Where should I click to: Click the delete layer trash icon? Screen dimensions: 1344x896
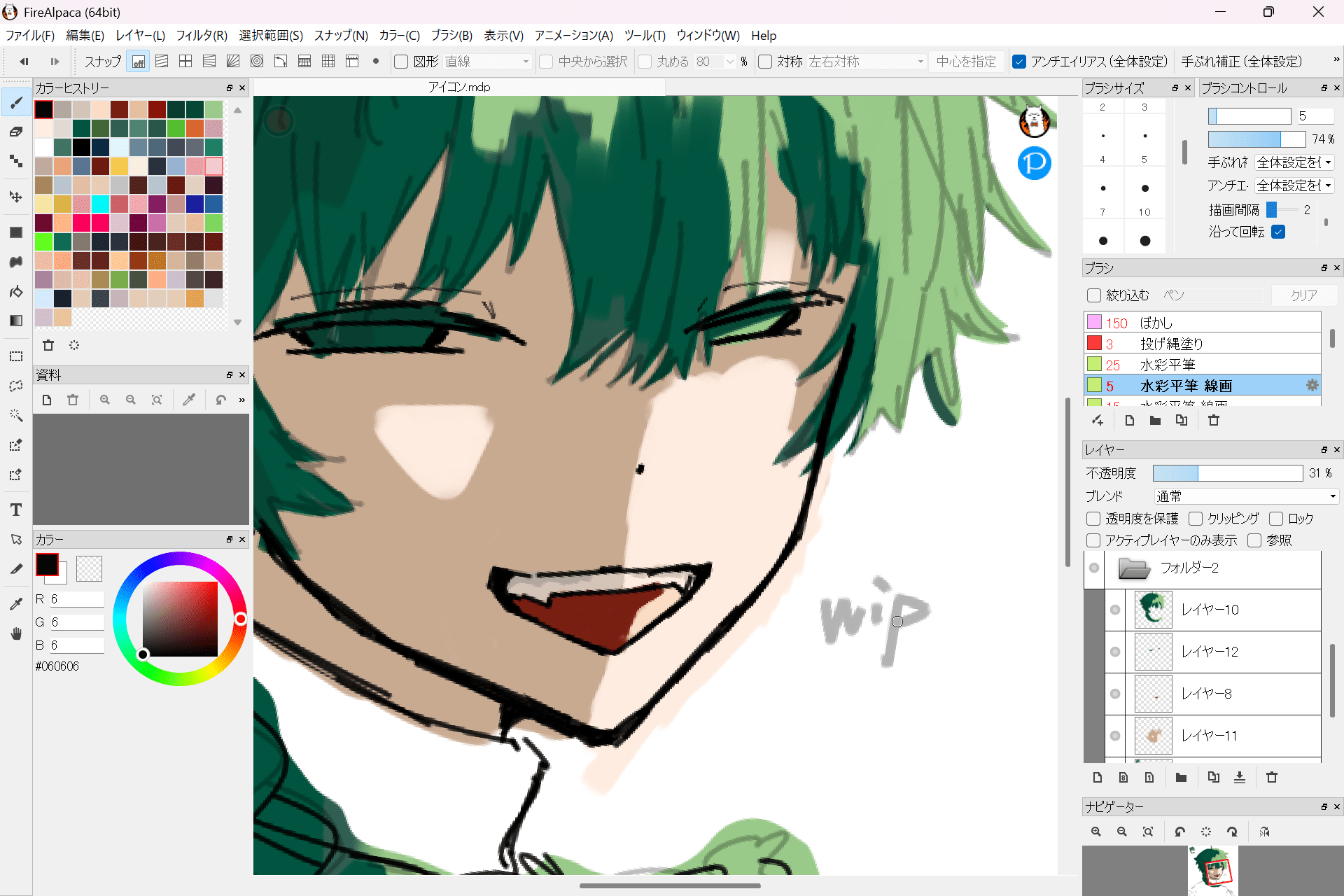click(x=1272, y=777)
